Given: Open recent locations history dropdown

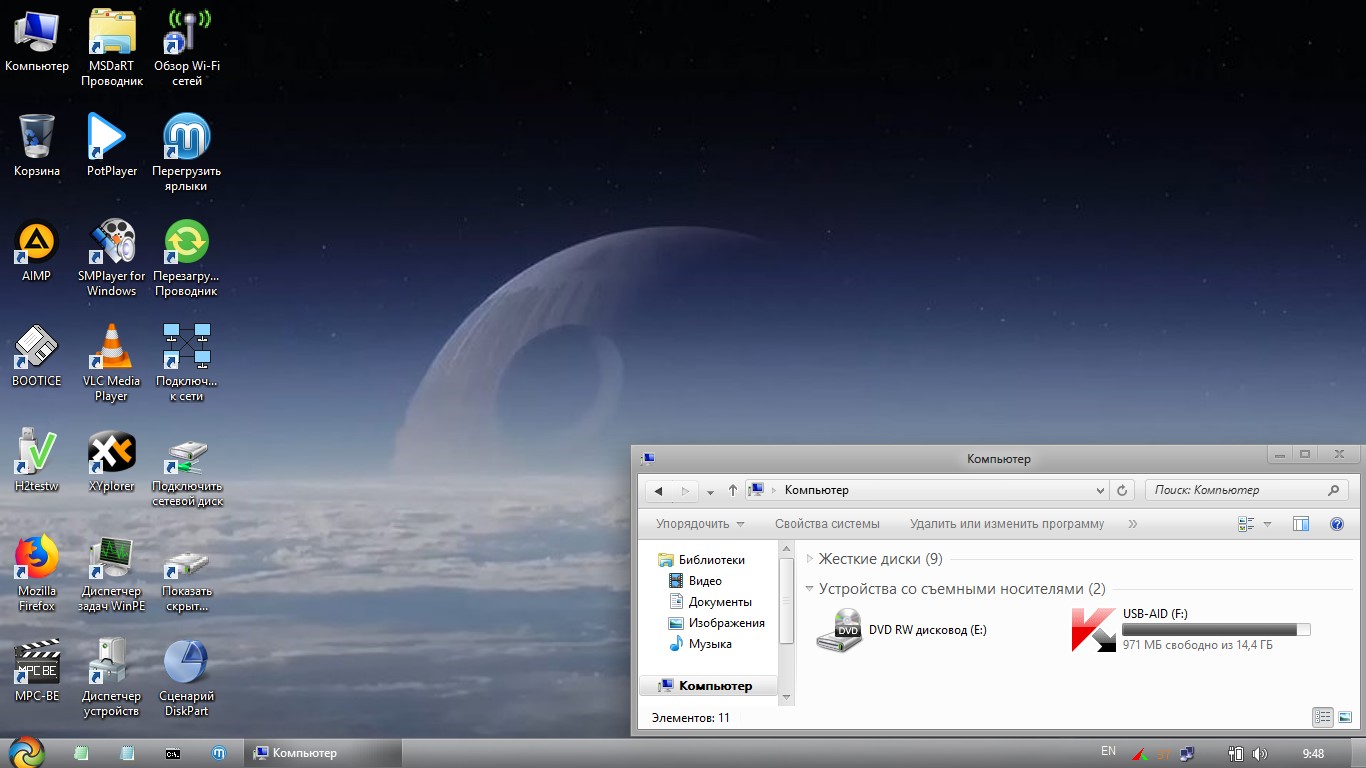Looking at the screenshot, I should click(710, 492).
